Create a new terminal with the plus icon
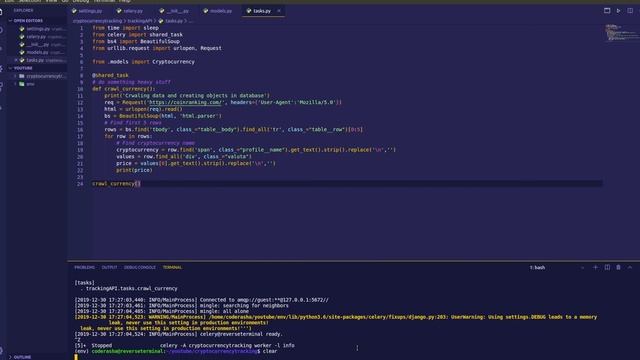The height and width of the screenshot is (360, 640). pyautogui.click(x=596, y=267)
